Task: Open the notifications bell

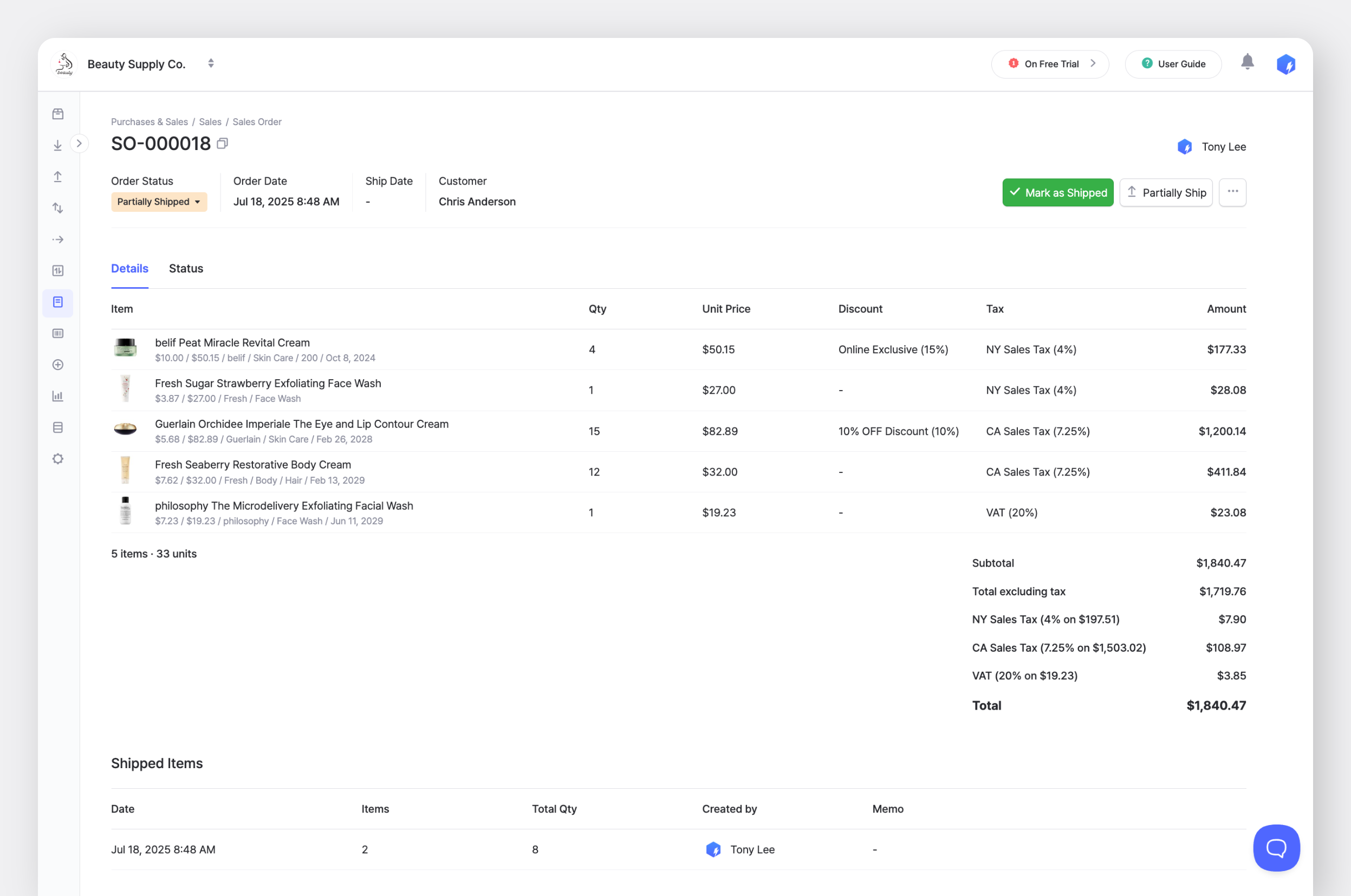Action: [x=1247, y=62]
